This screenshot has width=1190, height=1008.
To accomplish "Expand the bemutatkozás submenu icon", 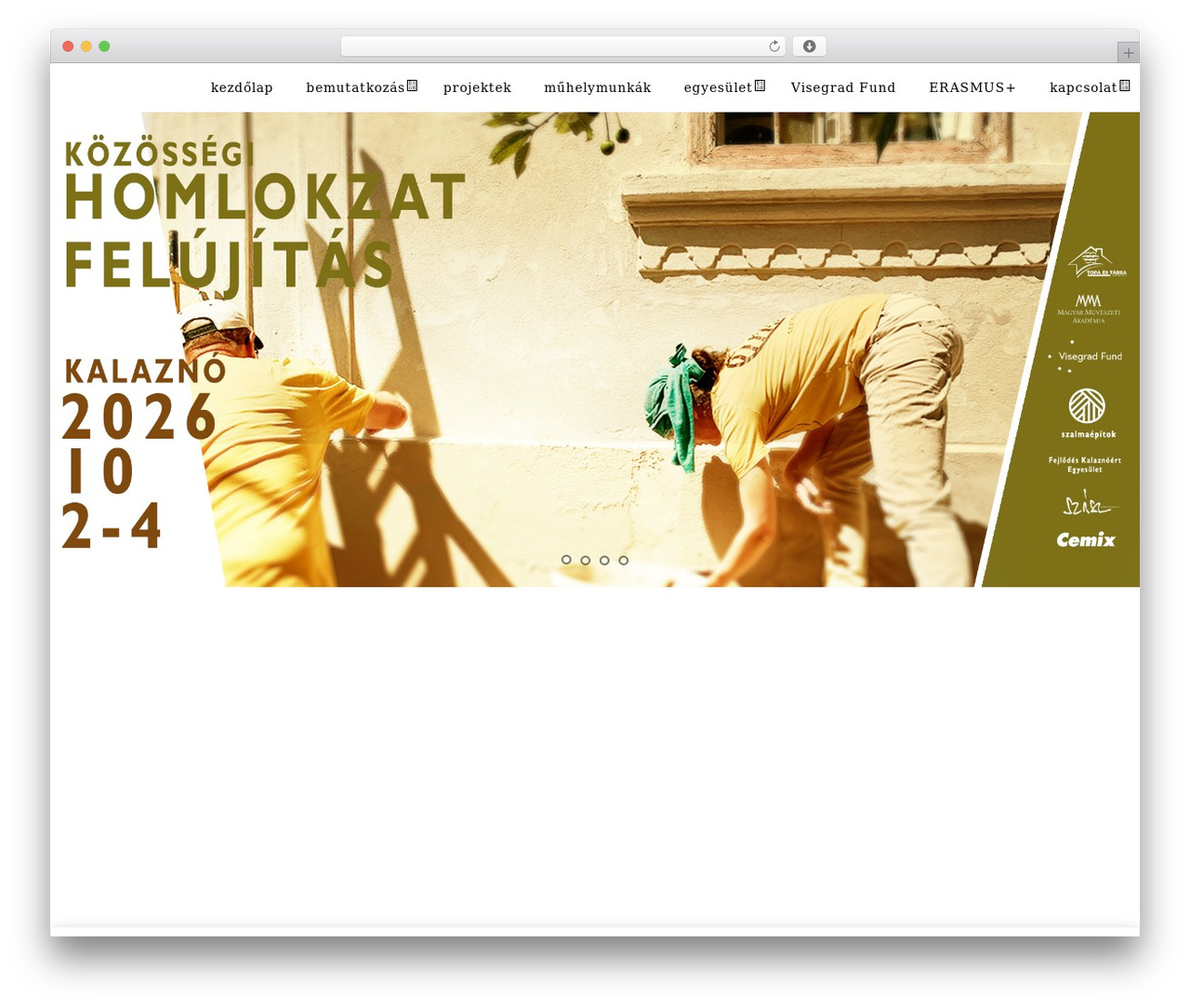I will point(412,86).
